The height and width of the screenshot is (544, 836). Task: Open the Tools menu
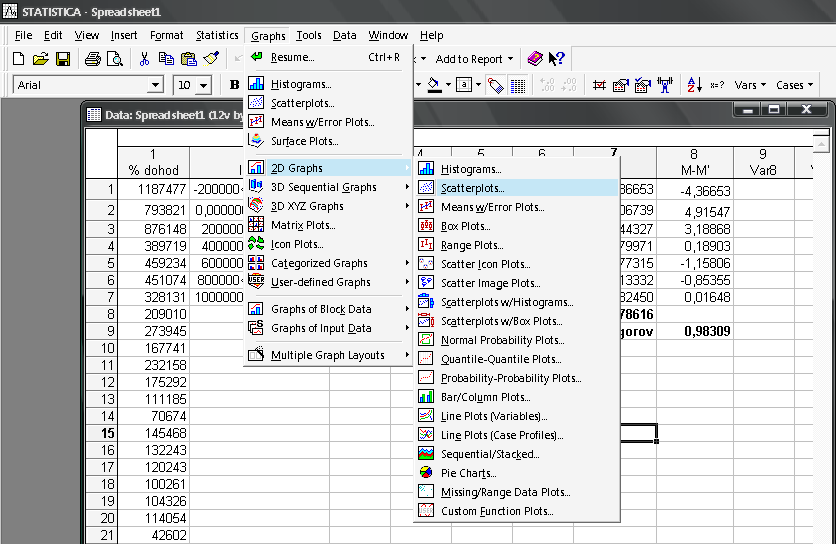pyautogui.click(x=309, y=35)
